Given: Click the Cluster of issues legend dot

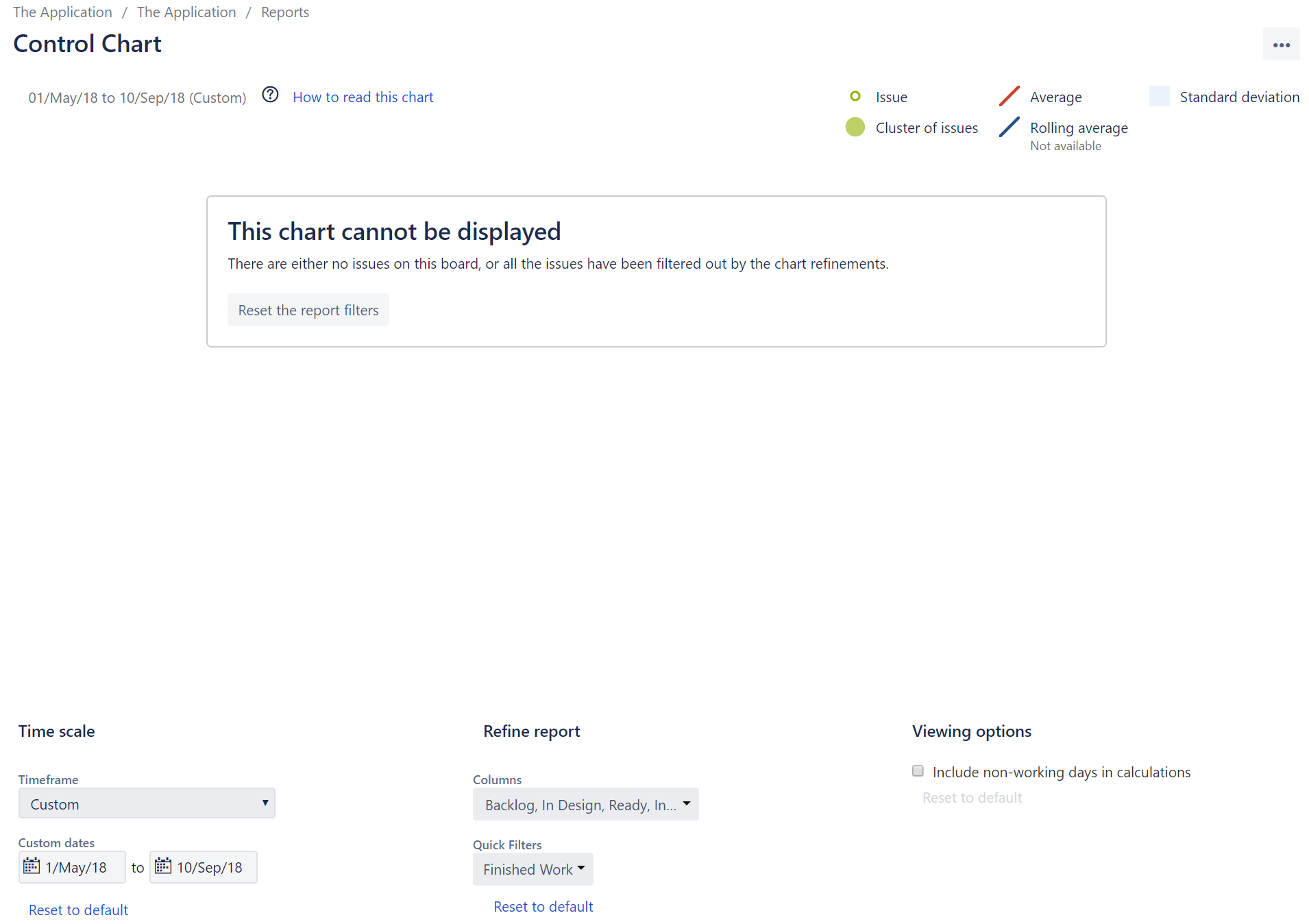Looking at the screenshot, I should pos(855,127).
